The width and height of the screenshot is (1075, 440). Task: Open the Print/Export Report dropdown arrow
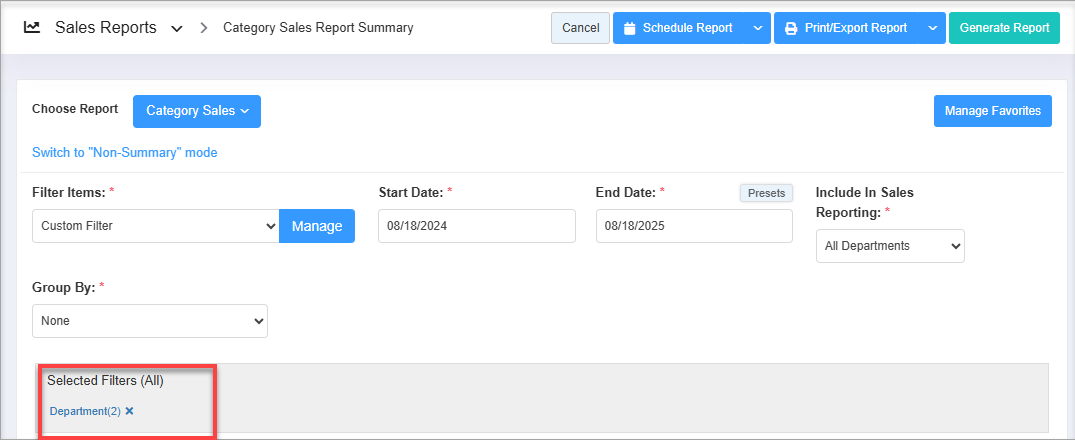click(x=932, y=28)
